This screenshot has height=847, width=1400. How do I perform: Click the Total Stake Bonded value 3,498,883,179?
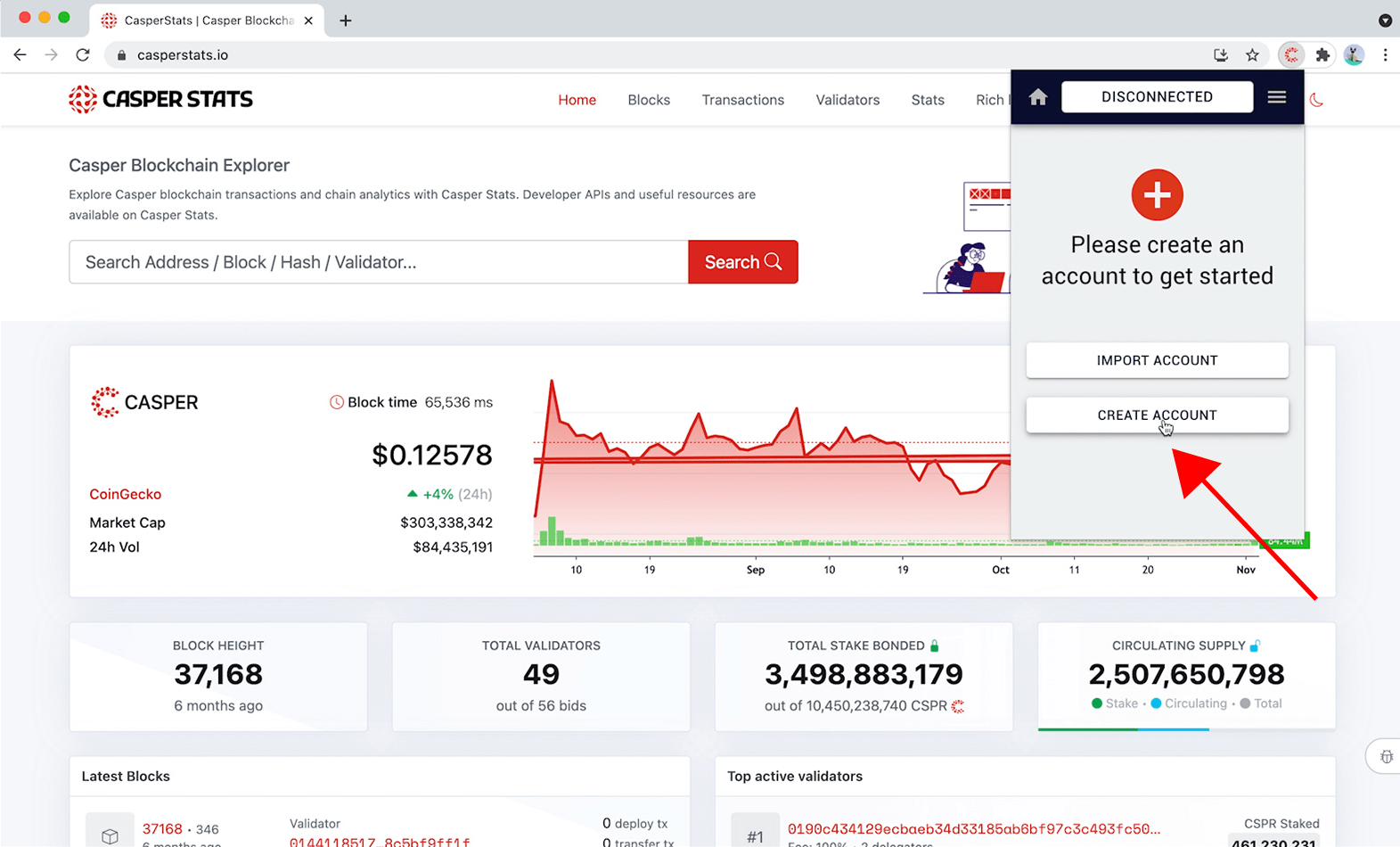point(864,674)
